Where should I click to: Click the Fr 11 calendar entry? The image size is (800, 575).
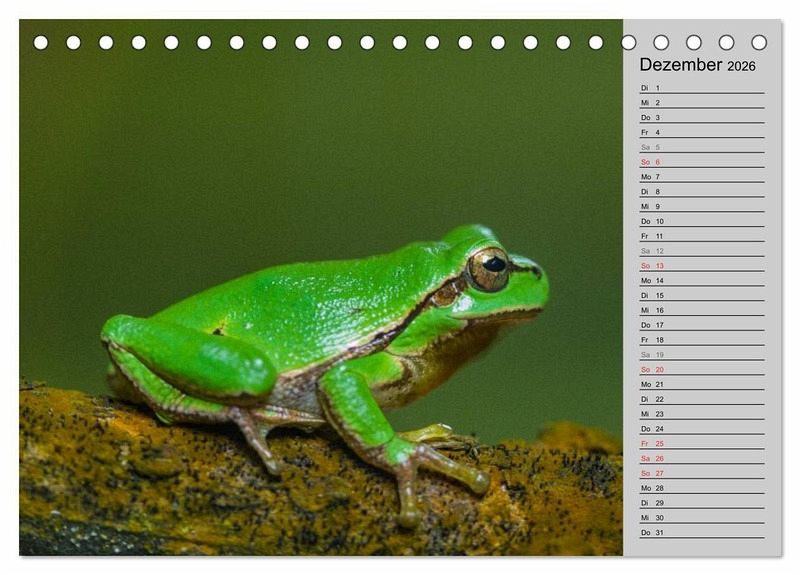pyautogui.click(x=701, y=236)
